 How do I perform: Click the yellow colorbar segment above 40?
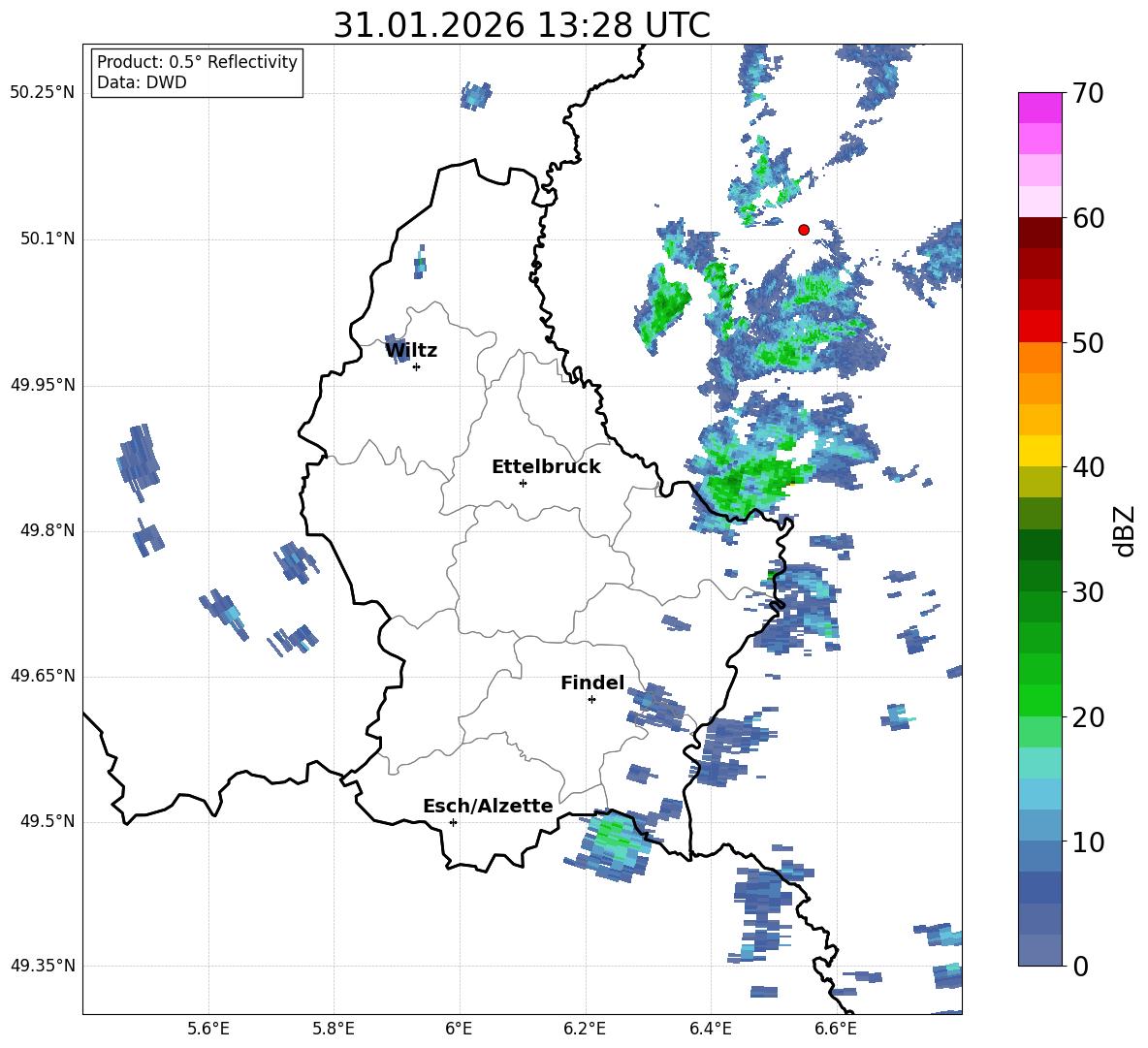(x=1039, y=451)
